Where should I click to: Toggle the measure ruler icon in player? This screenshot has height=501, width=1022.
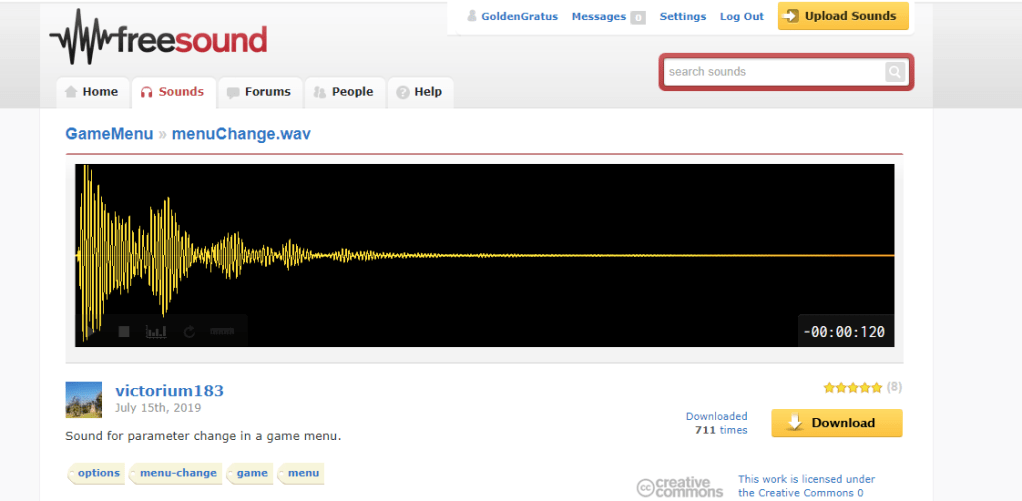click(222, 332)
